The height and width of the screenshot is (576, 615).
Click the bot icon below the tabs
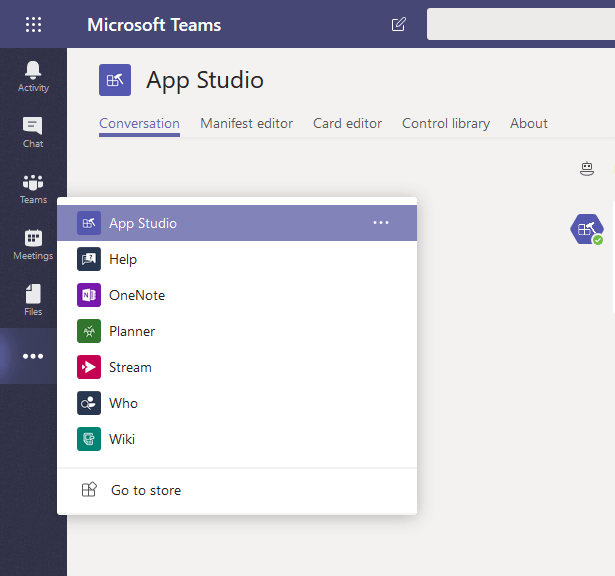[x=587, y=169]
